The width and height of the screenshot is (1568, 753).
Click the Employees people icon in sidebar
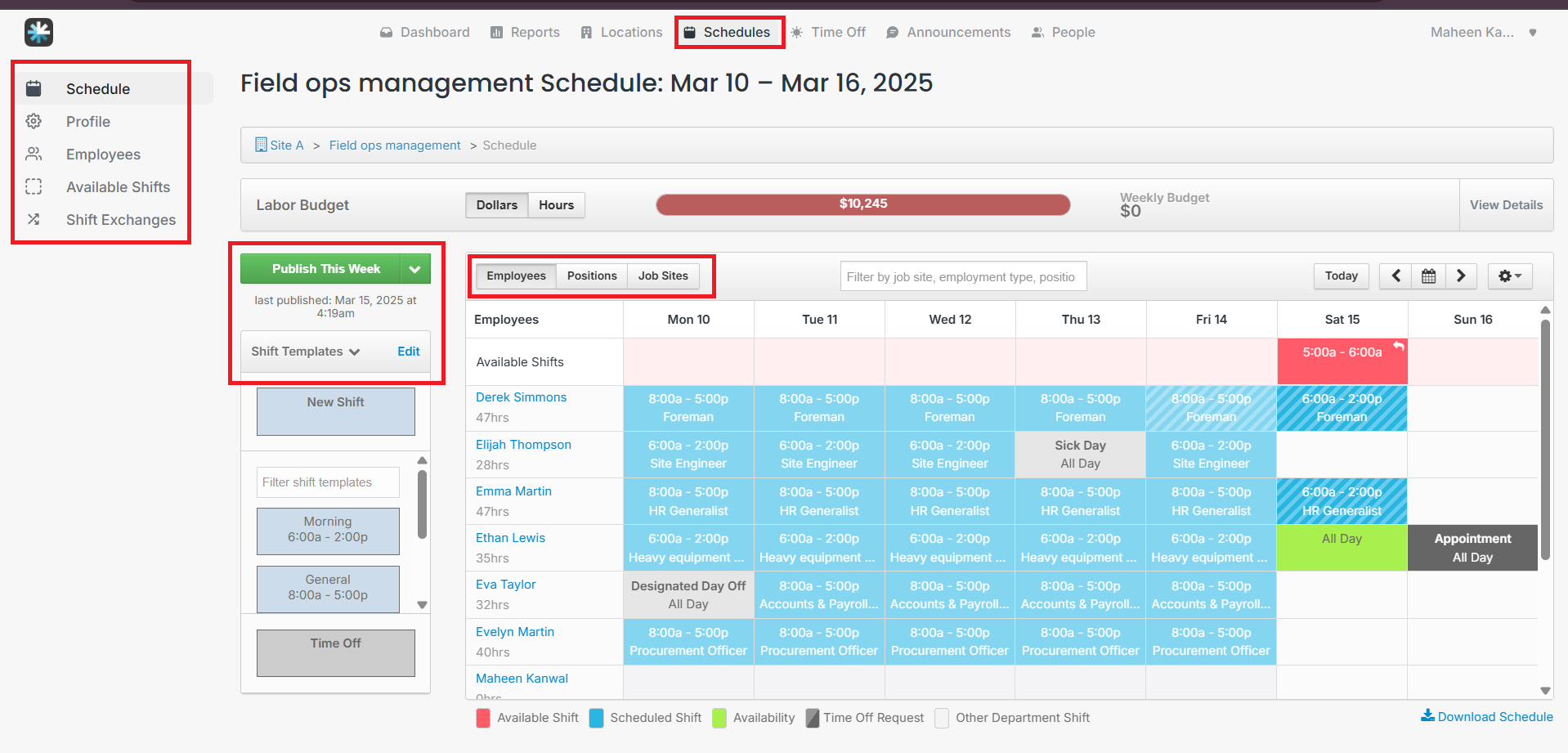pos(34,154)
